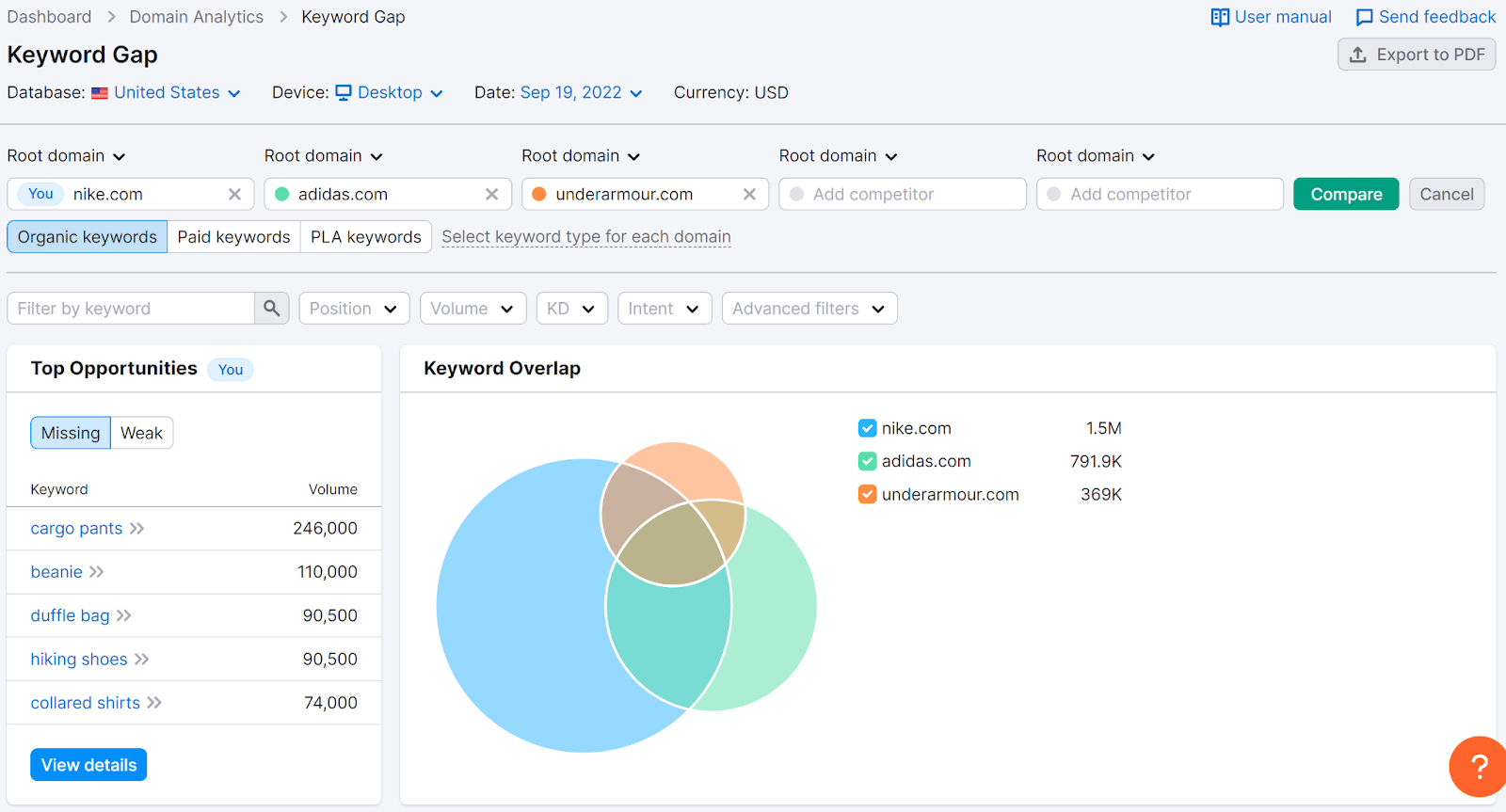This screenshot has width=1506, height=812.
Task: Click the nike.com domain input field
Action: [x=131, y=194]
